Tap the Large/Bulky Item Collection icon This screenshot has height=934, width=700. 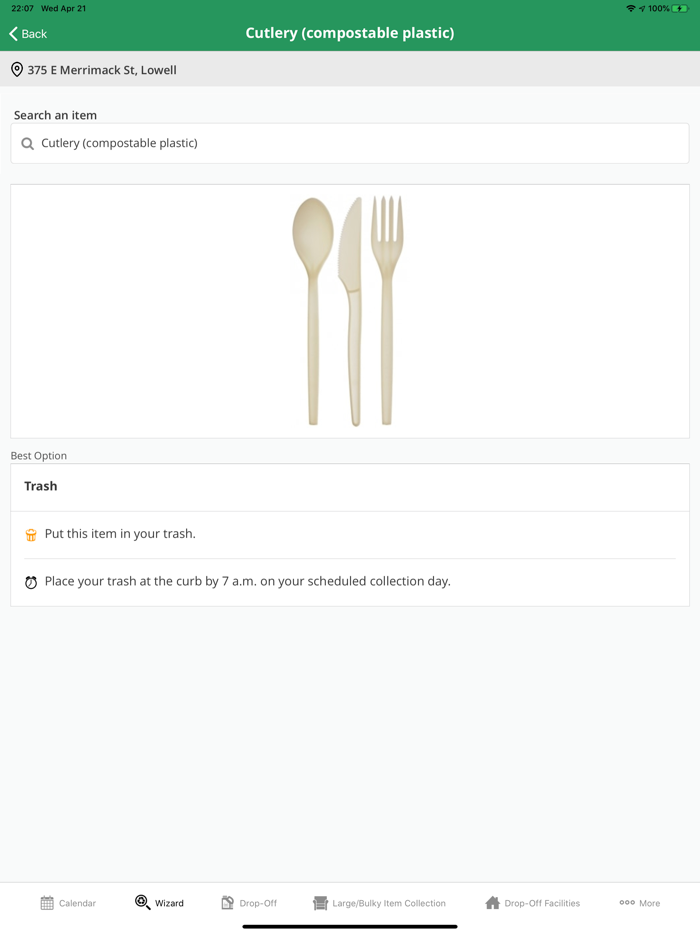point(320,903)
